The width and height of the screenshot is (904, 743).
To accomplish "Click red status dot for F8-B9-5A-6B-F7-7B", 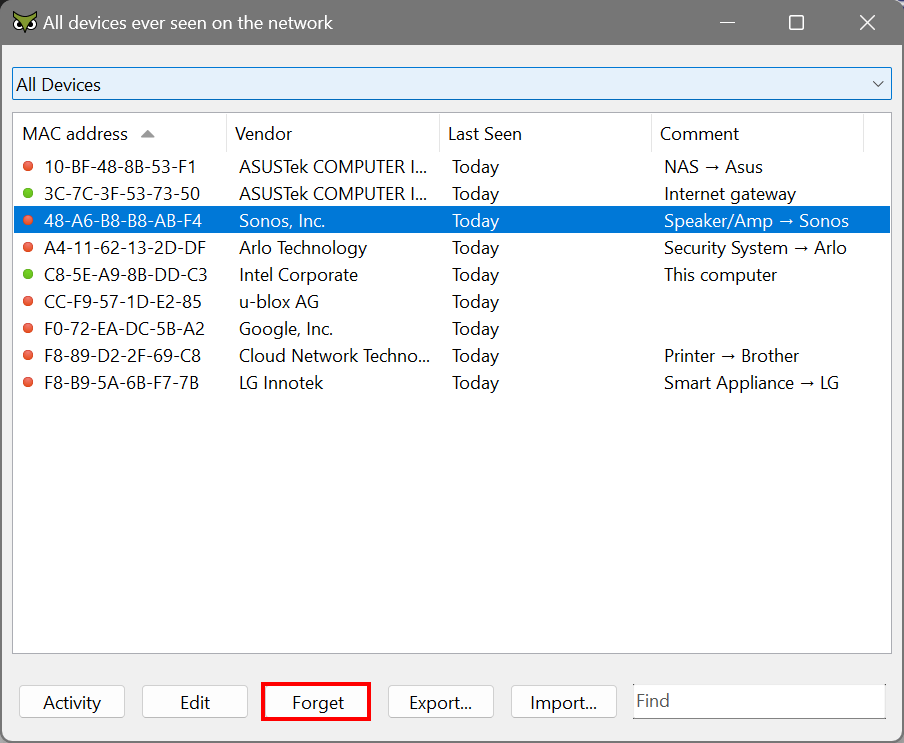I will 28,382.
